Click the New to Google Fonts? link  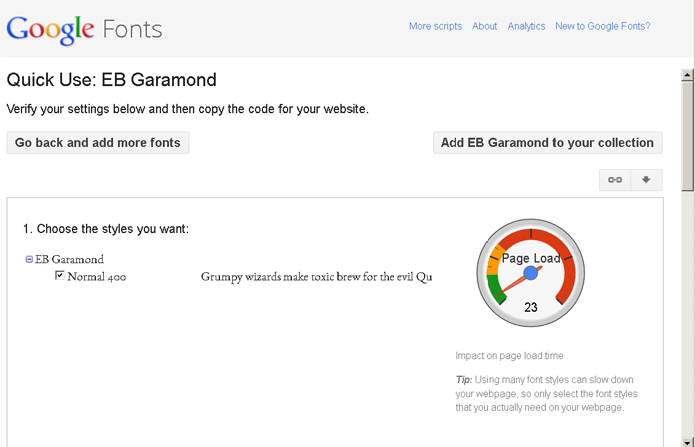pos(603,26)
